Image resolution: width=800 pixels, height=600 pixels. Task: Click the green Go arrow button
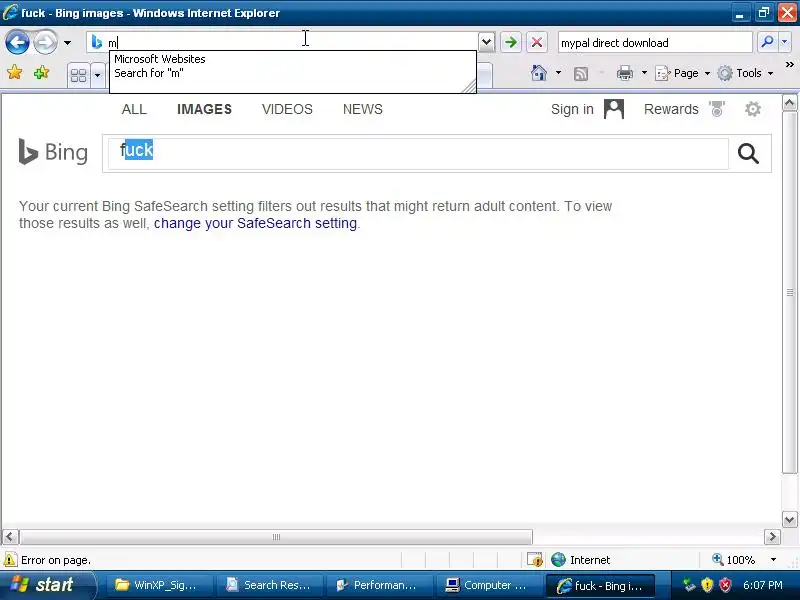coord(511,42)
